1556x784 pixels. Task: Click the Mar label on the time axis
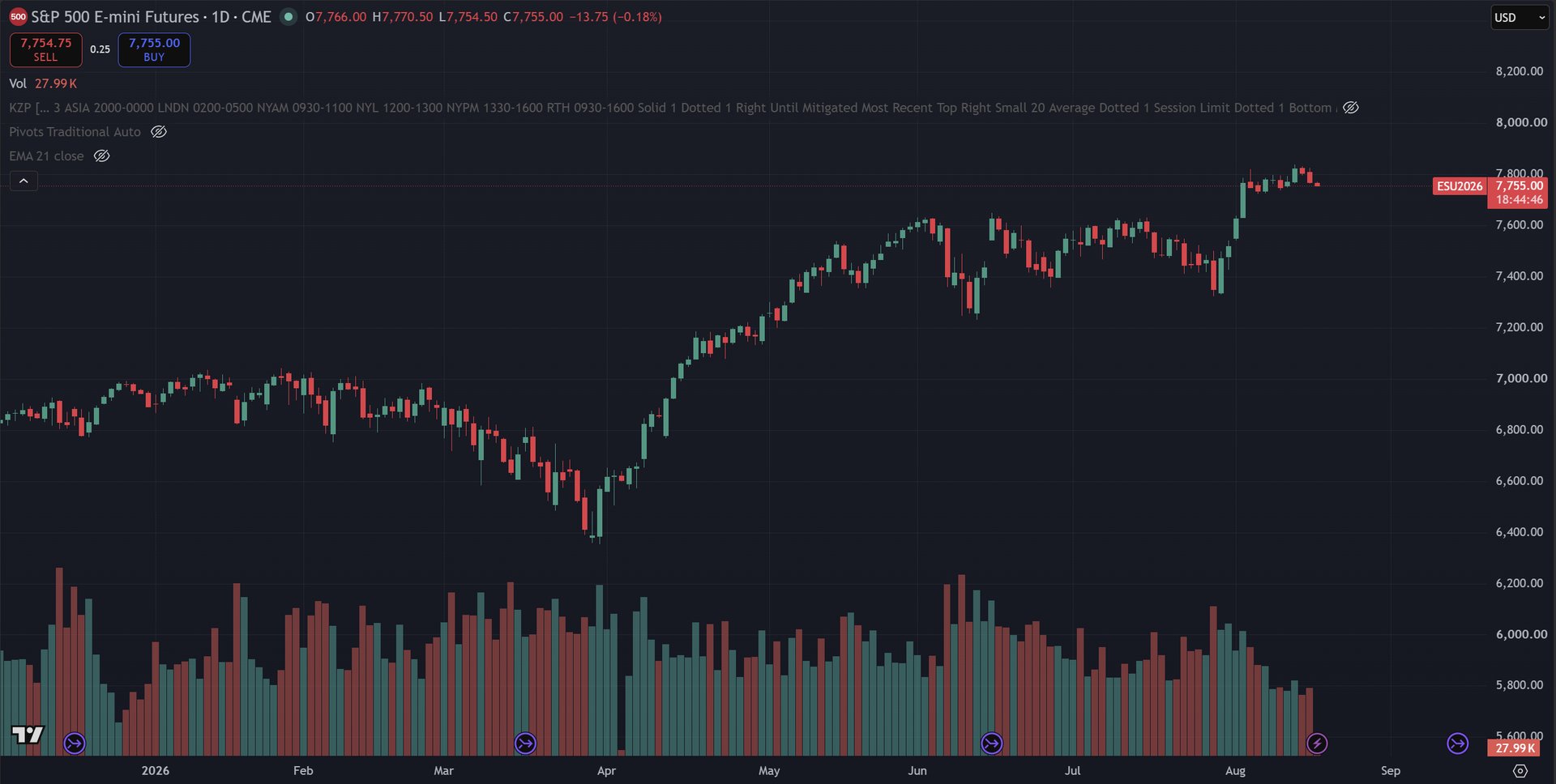coord(443,771)
